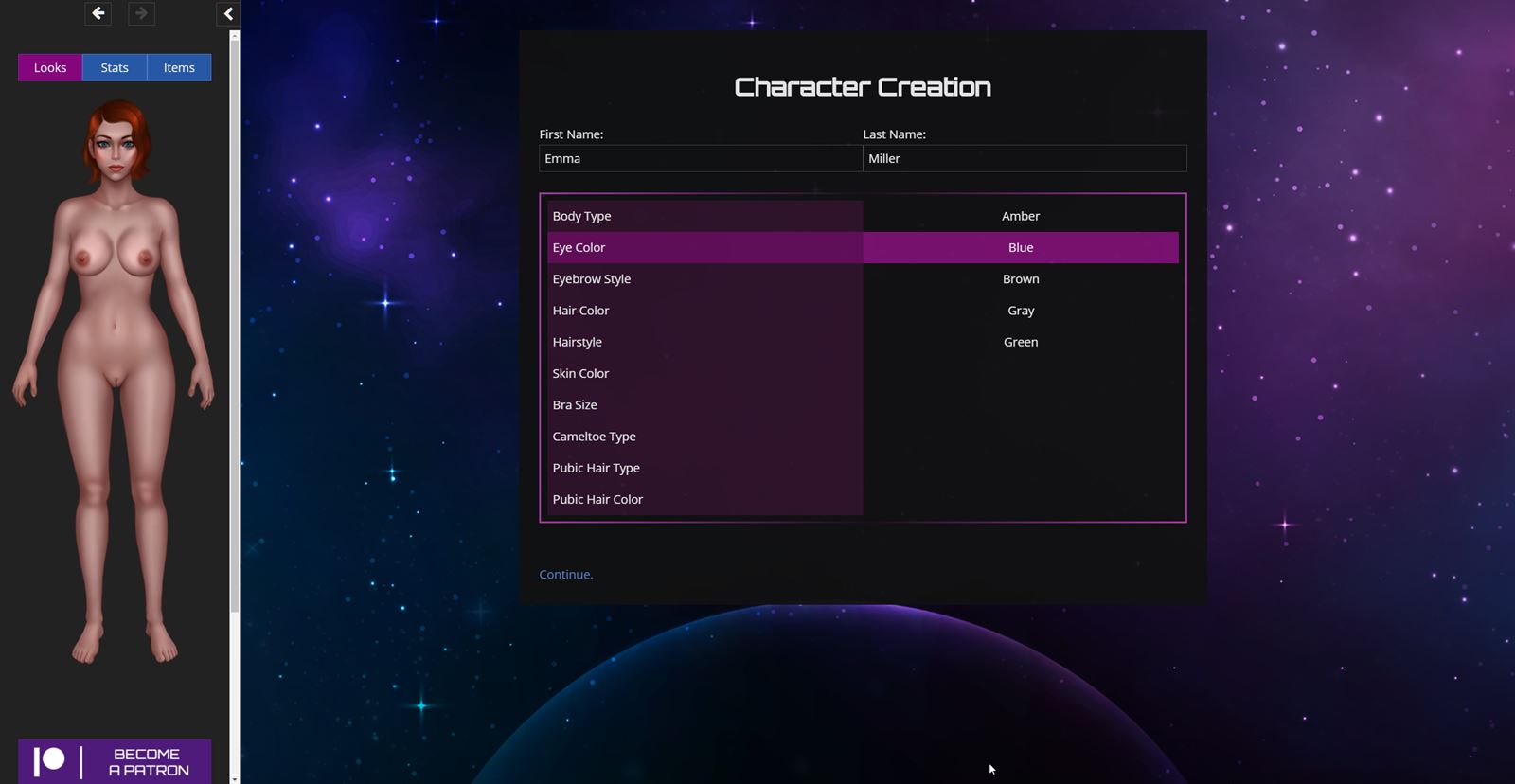Choose the Blue eye color option
The height and width of the screenshot is (784, 1515).
click(1021, 247)
